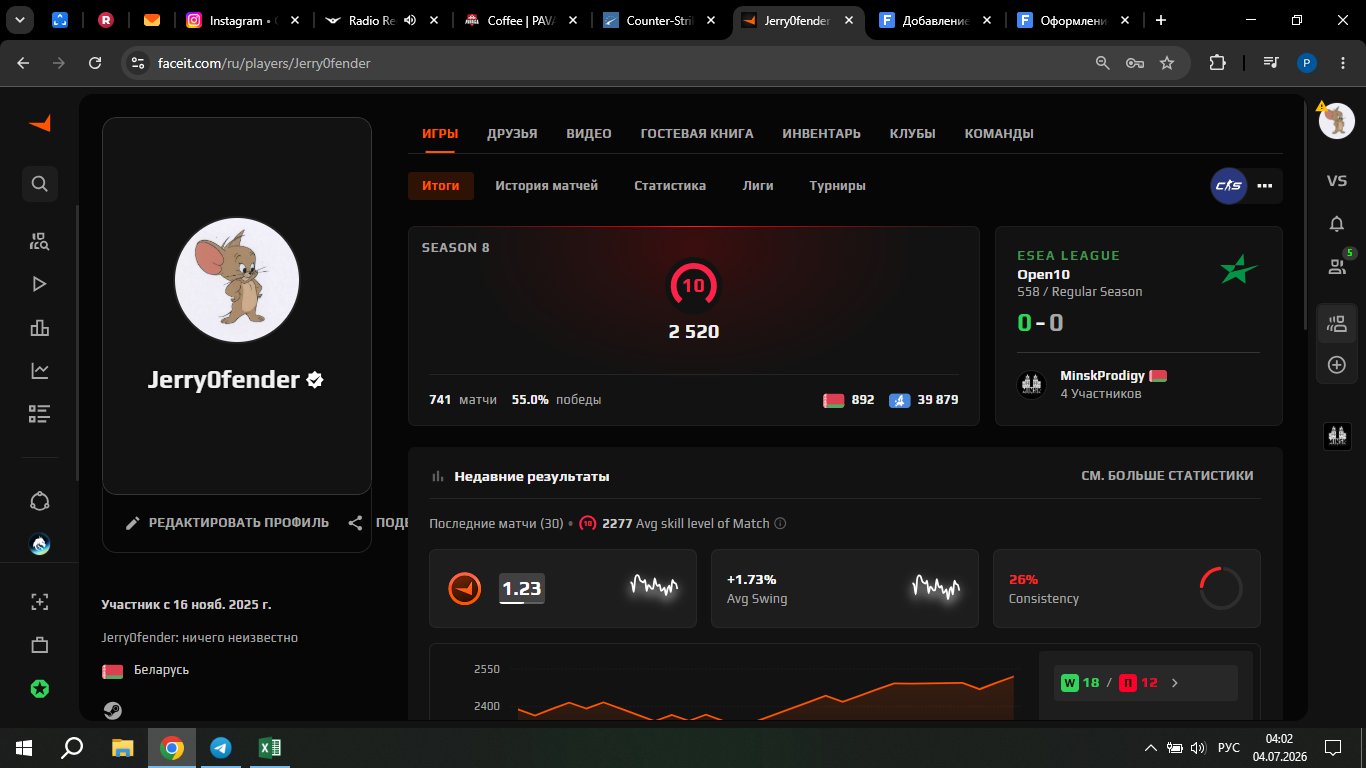Open the Статистика sub-tab

[670, 185]
